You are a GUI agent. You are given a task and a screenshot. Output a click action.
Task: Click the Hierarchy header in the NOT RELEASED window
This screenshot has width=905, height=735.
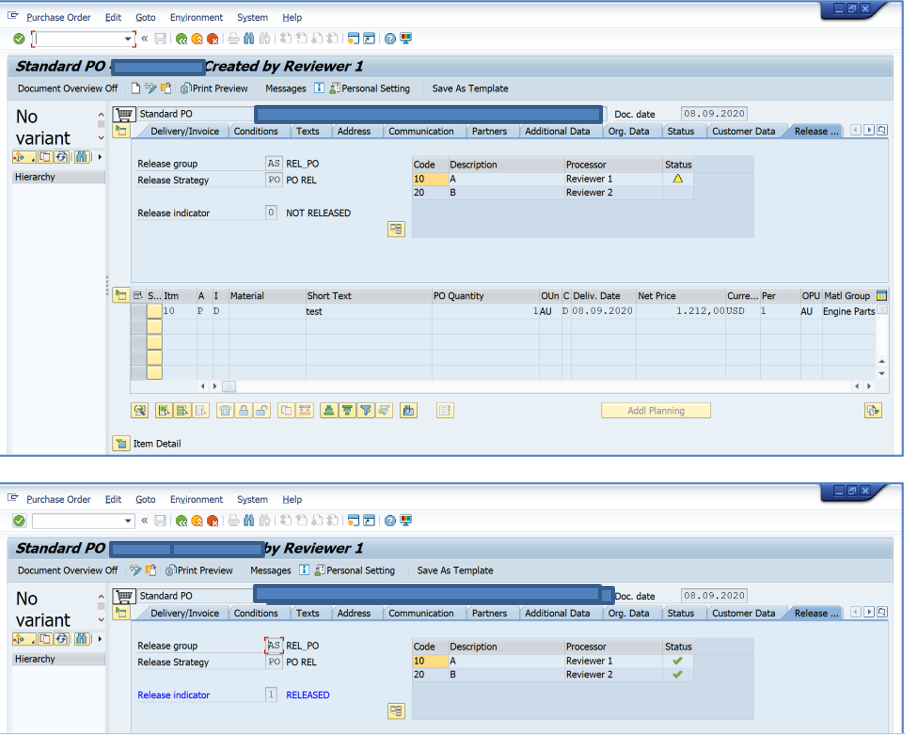point(58,177)
